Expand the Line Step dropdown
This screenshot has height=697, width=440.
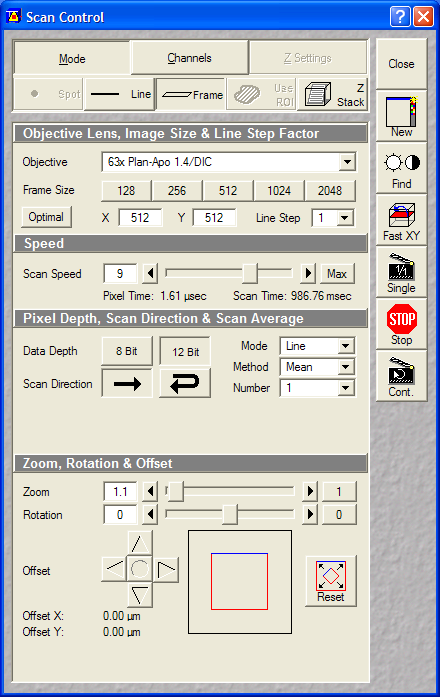point(344,218)
